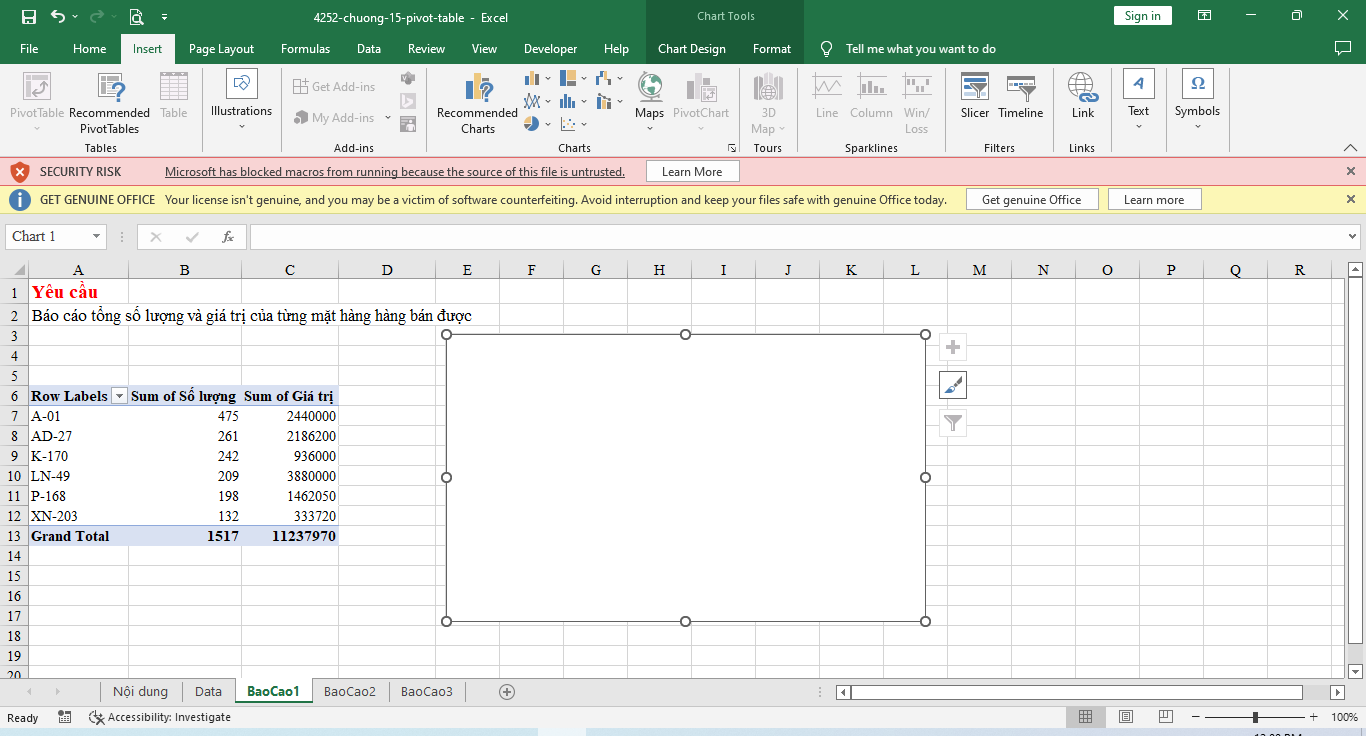Click the blocked macros message link

click(x=395, y=172)
